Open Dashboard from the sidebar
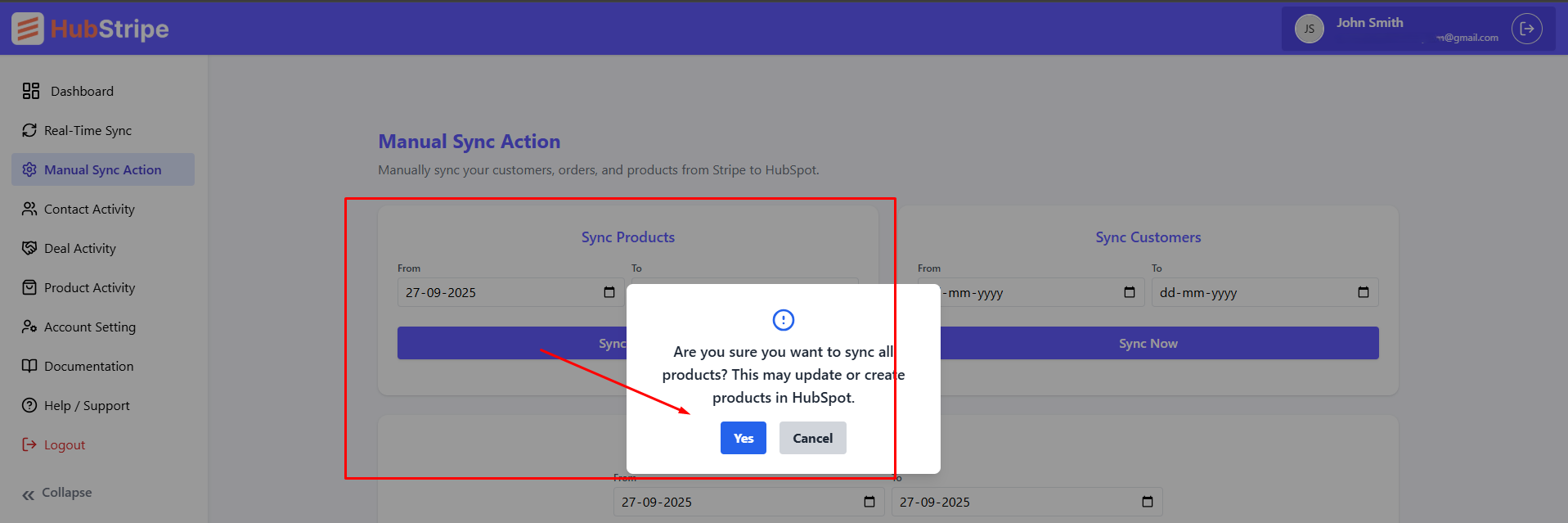 [x=103, y=91]
